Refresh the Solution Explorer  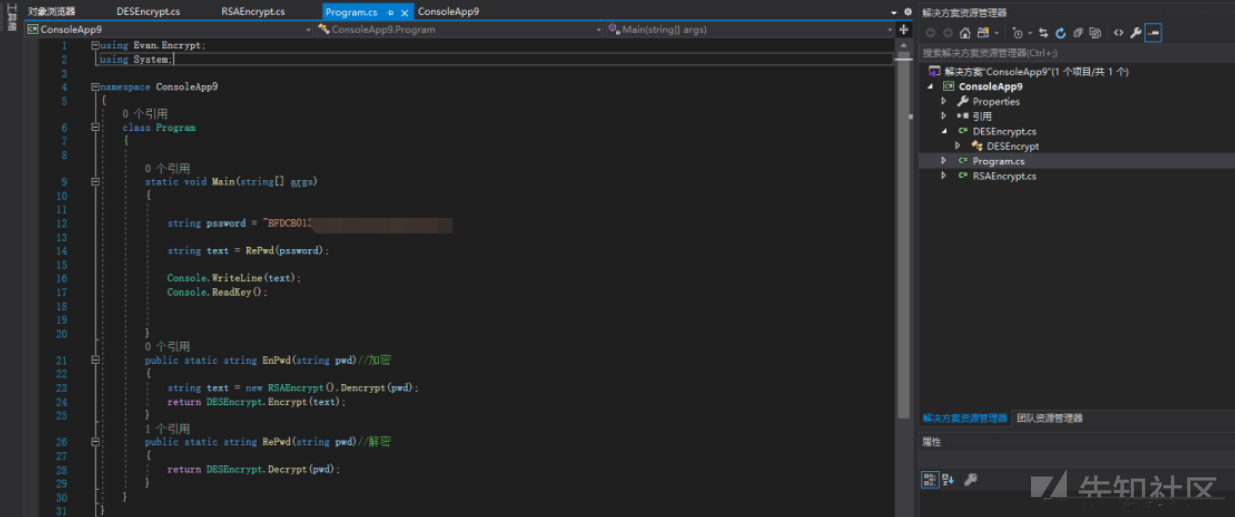click(1060, 33)
